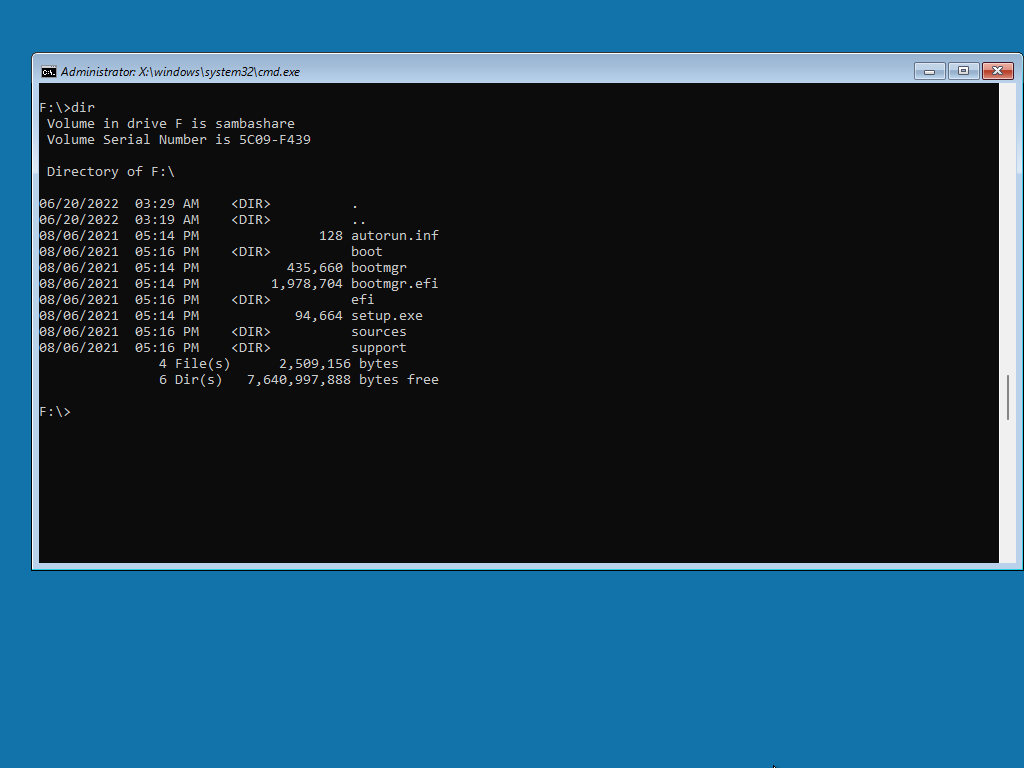This screenshot has height=768, width=1024.
Task: Maximize the Administrator cmd.exe window
Action: tap(963, 71)
